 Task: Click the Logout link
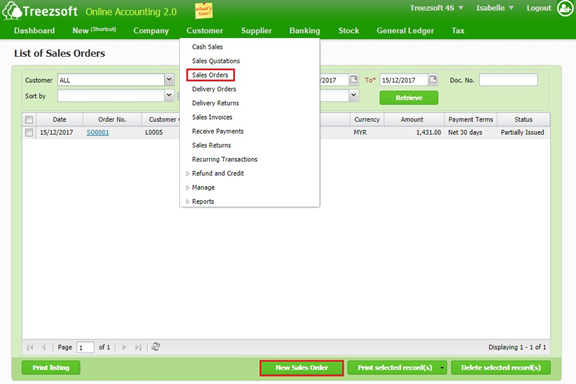click(539, 8)
